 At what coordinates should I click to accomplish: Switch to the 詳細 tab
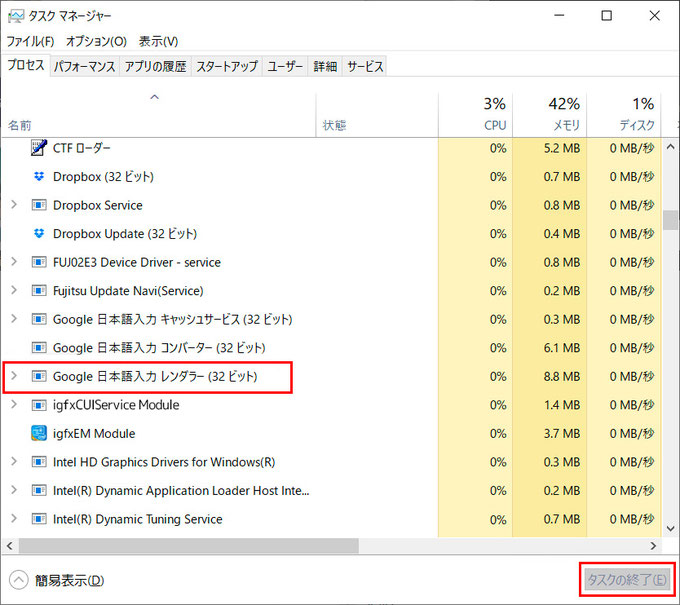click(x=325, y=66)
